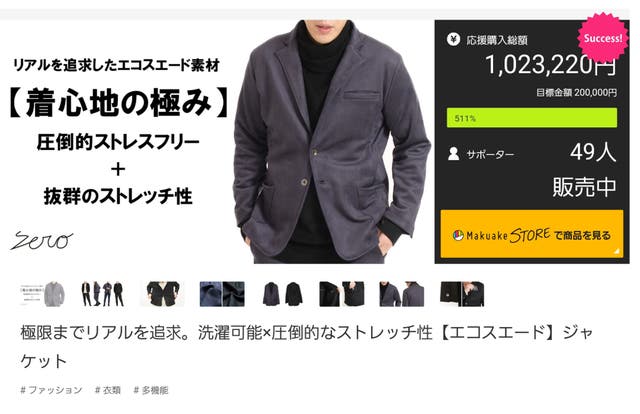Image resolution: width=640 pixels, height=414 pixels.
Task: Click the supporter person icon
Action: click(453, 154)
